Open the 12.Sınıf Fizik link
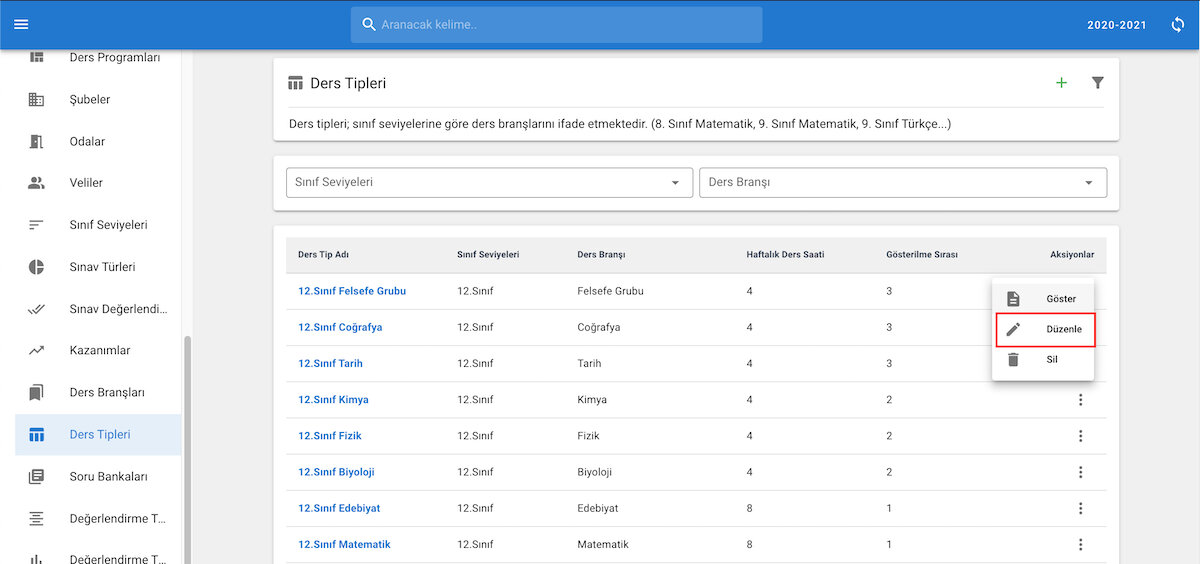This screenshot has height=564, width=1200. (330, 436)
